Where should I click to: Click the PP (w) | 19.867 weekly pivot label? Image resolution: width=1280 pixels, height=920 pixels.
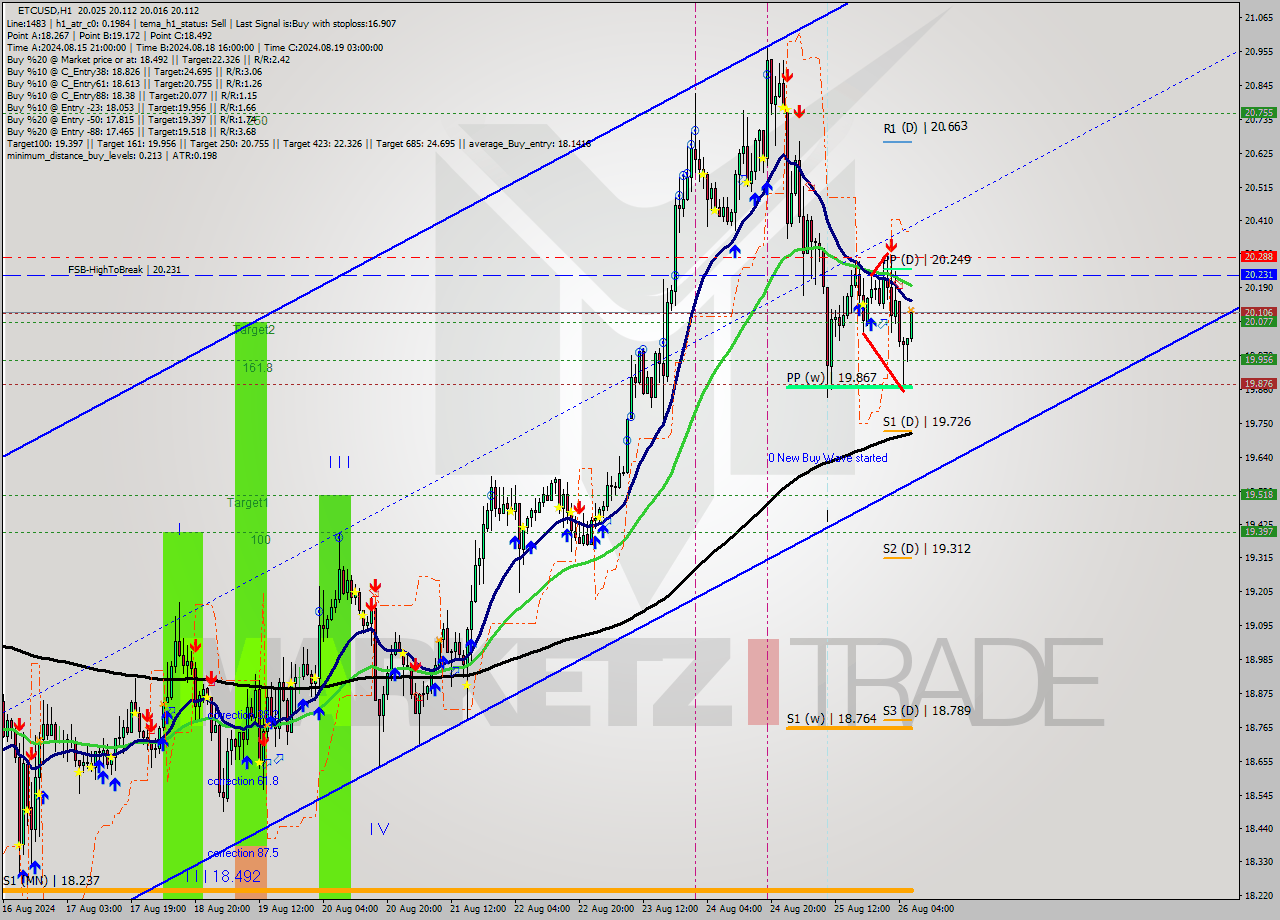pos(831,378)
